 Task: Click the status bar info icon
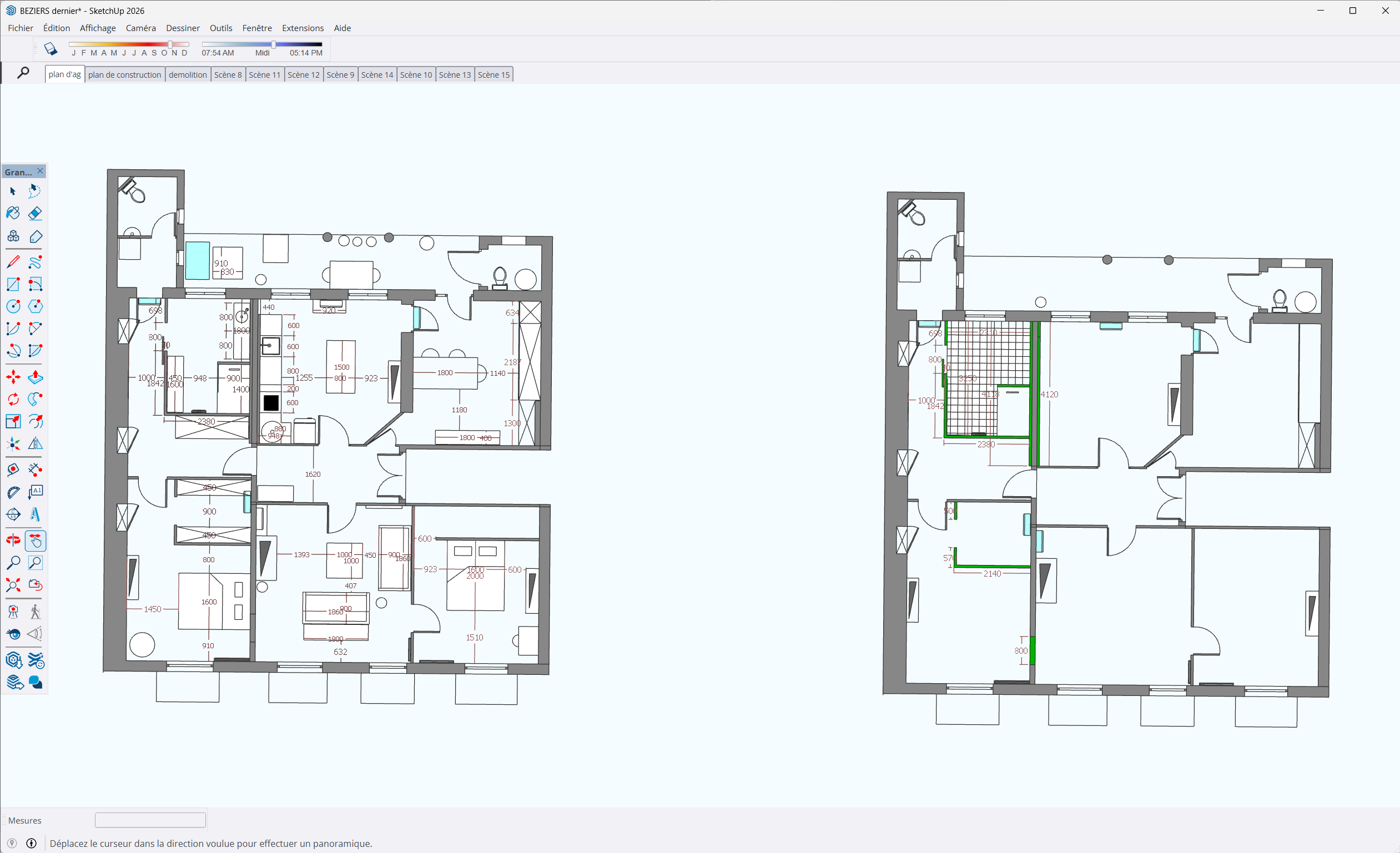32,844
